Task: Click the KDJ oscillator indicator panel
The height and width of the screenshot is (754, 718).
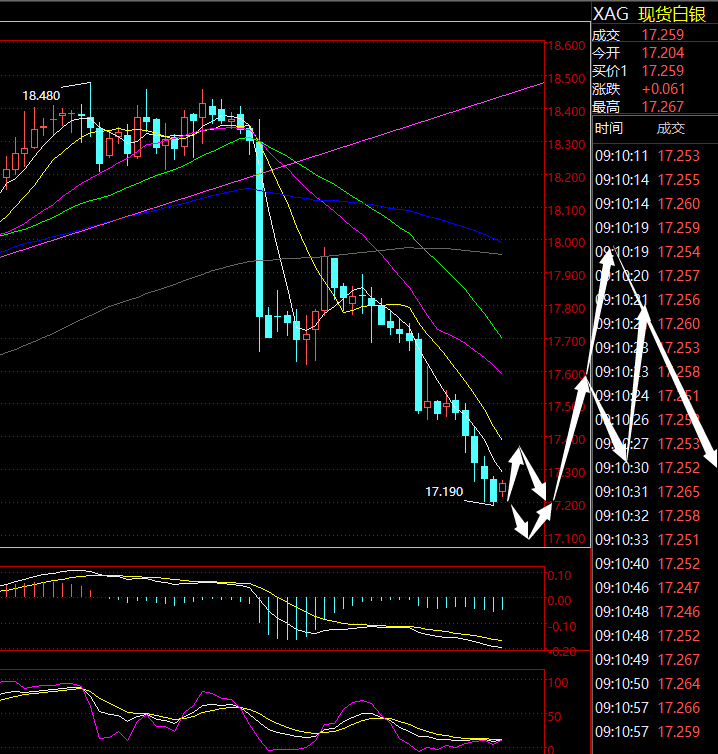Action: pyautogui.click(x=270, y=712)
